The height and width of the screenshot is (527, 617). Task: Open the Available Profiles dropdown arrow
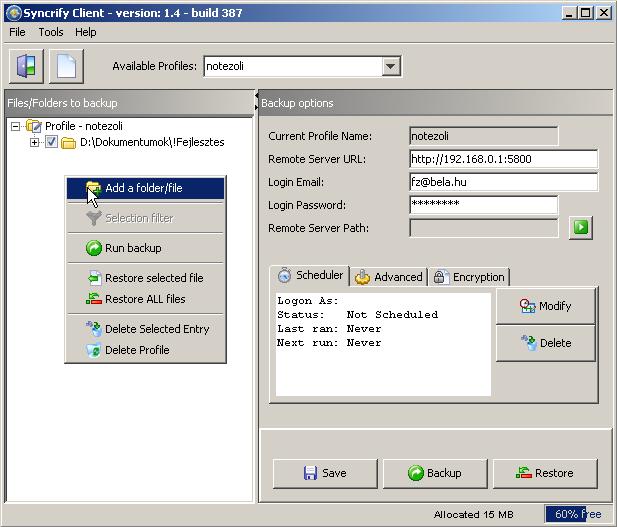pyautogui.click(x=391, y=66)
